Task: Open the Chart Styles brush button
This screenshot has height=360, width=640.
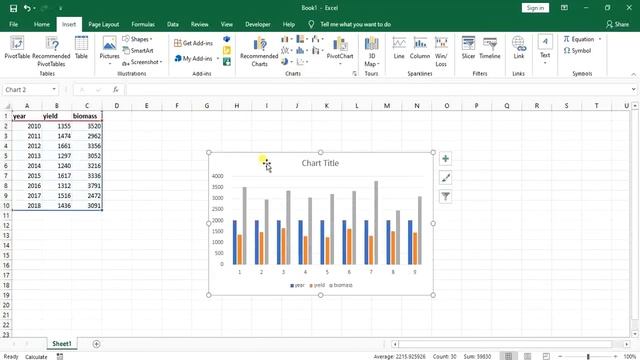Action: 445,178
